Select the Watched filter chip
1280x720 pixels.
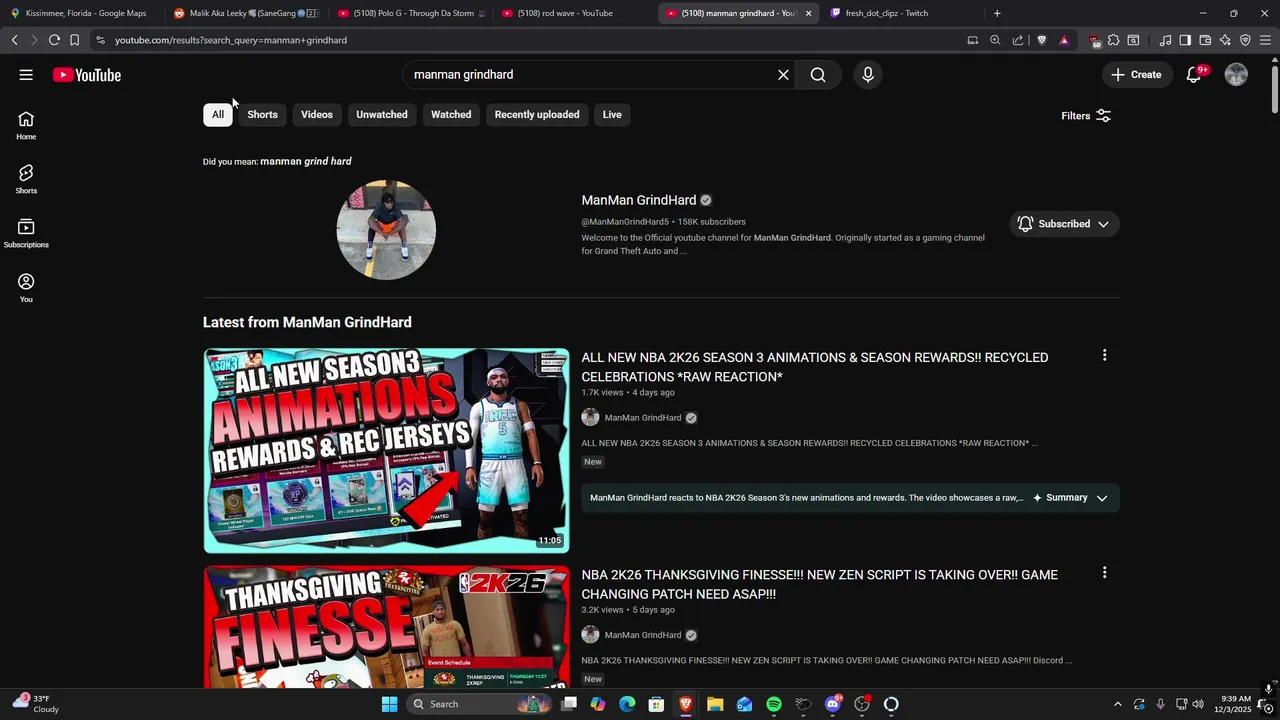point(451,114)
